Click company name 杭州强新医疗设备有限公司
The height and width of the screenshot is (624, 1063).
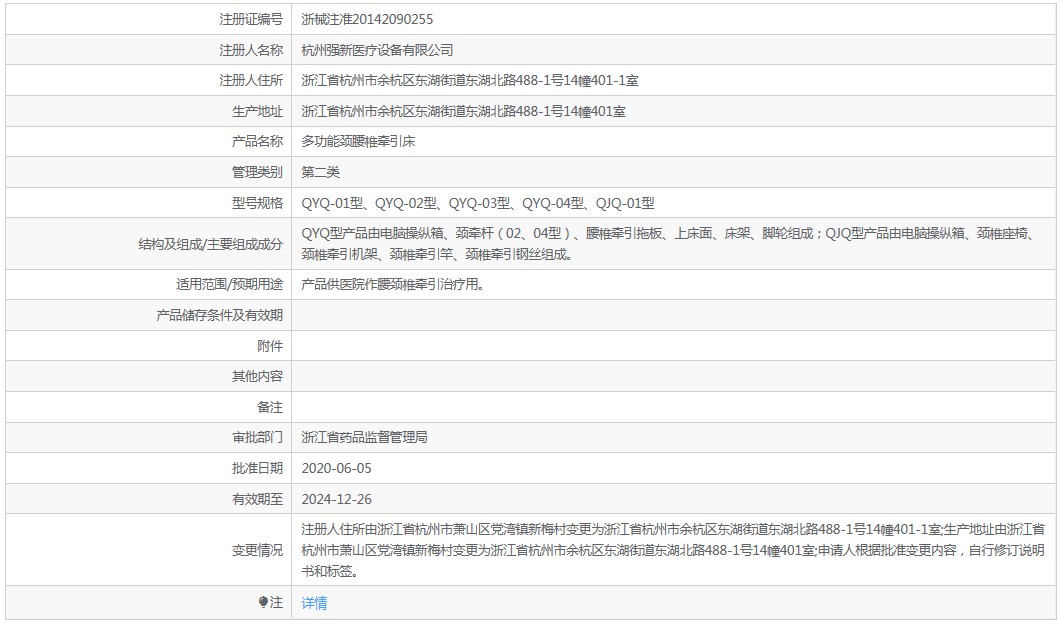click(377, 50)
